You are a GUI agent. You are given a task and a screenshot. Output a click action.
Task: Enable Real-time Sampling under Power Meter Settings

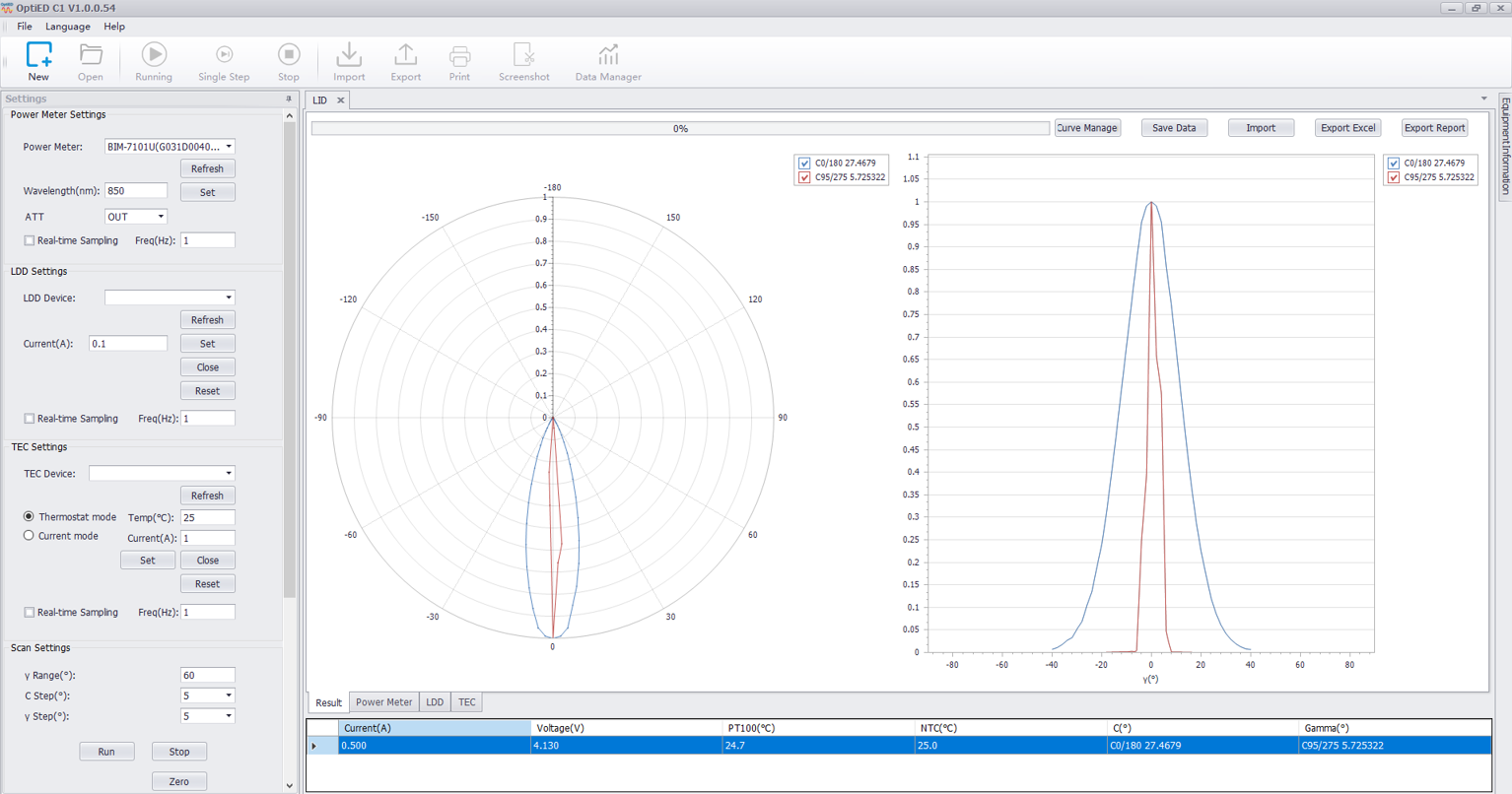tap(30, 240)
